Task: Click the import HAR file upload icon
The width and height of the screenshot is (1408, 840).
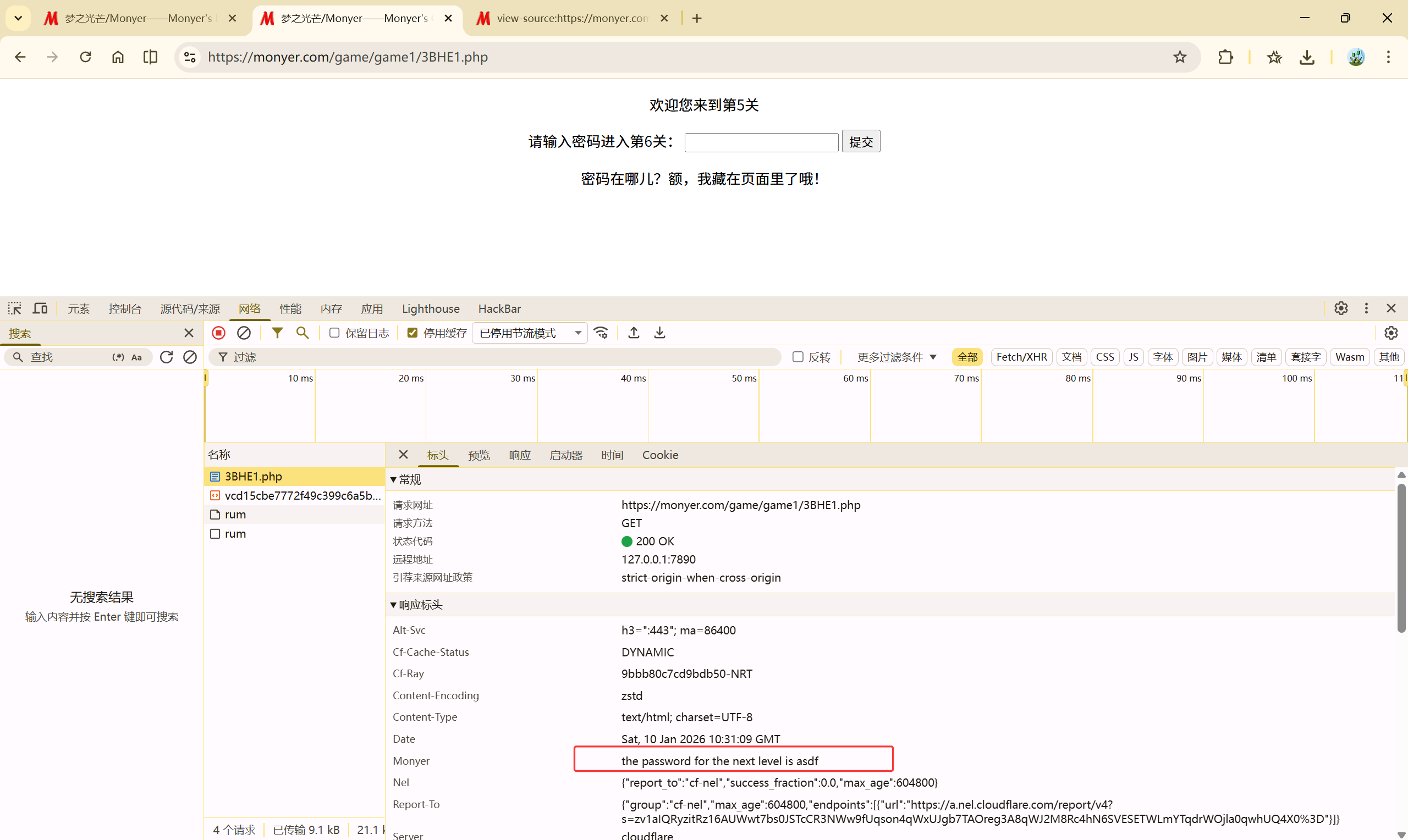Action: (634, 333)
